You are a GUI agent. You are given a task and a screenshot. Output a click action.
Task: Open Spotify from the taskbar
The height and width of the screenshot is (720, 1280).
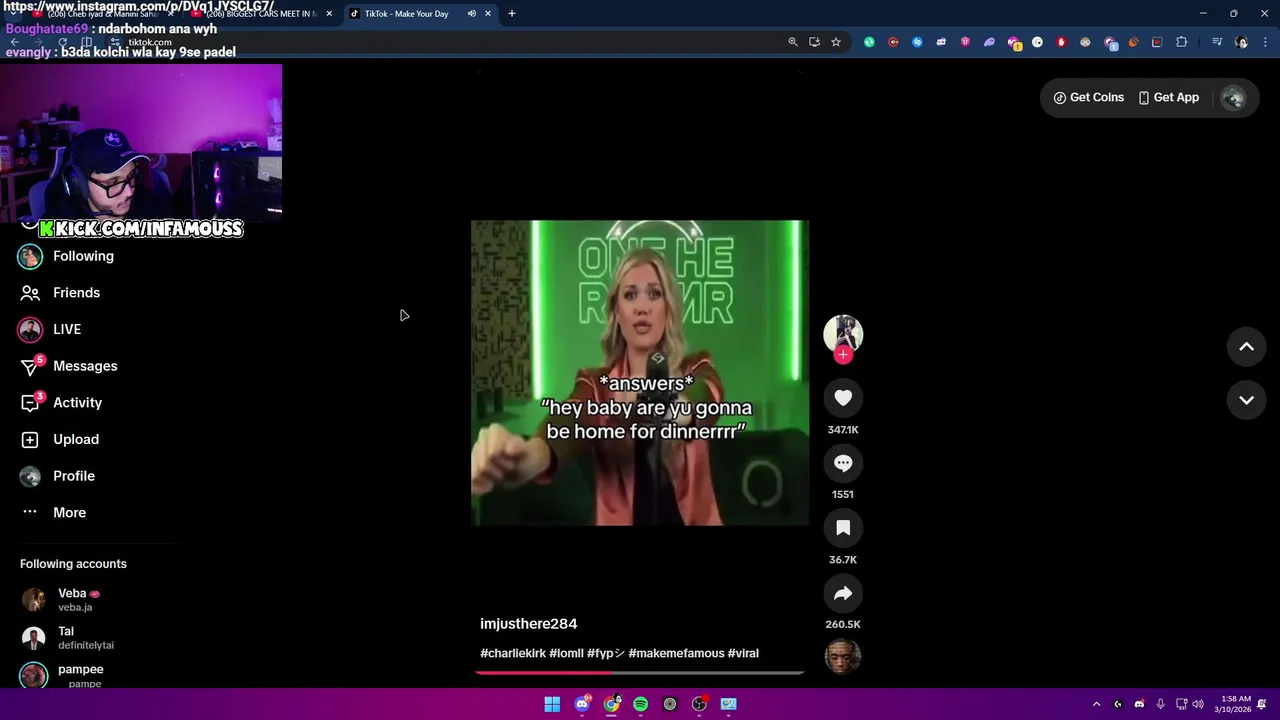click(x=640, y=704)
